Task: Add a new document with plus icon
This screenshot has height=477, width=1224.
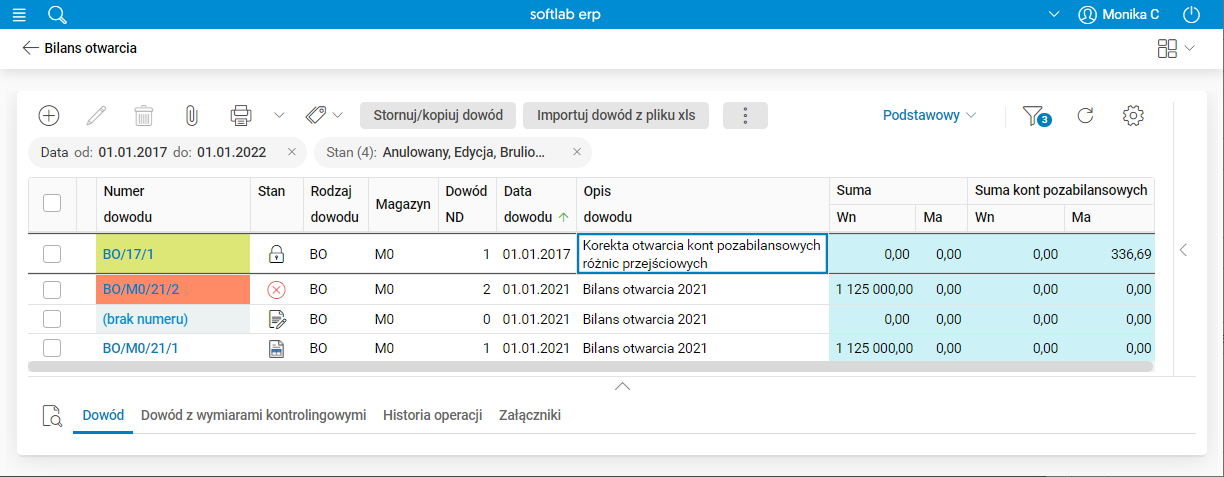Action: 49,115
